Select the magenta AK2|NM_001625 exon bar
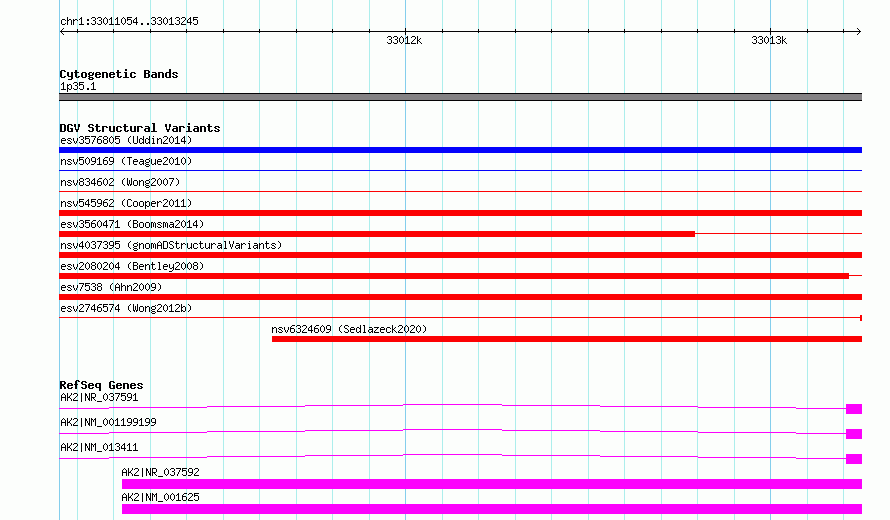 492,509
